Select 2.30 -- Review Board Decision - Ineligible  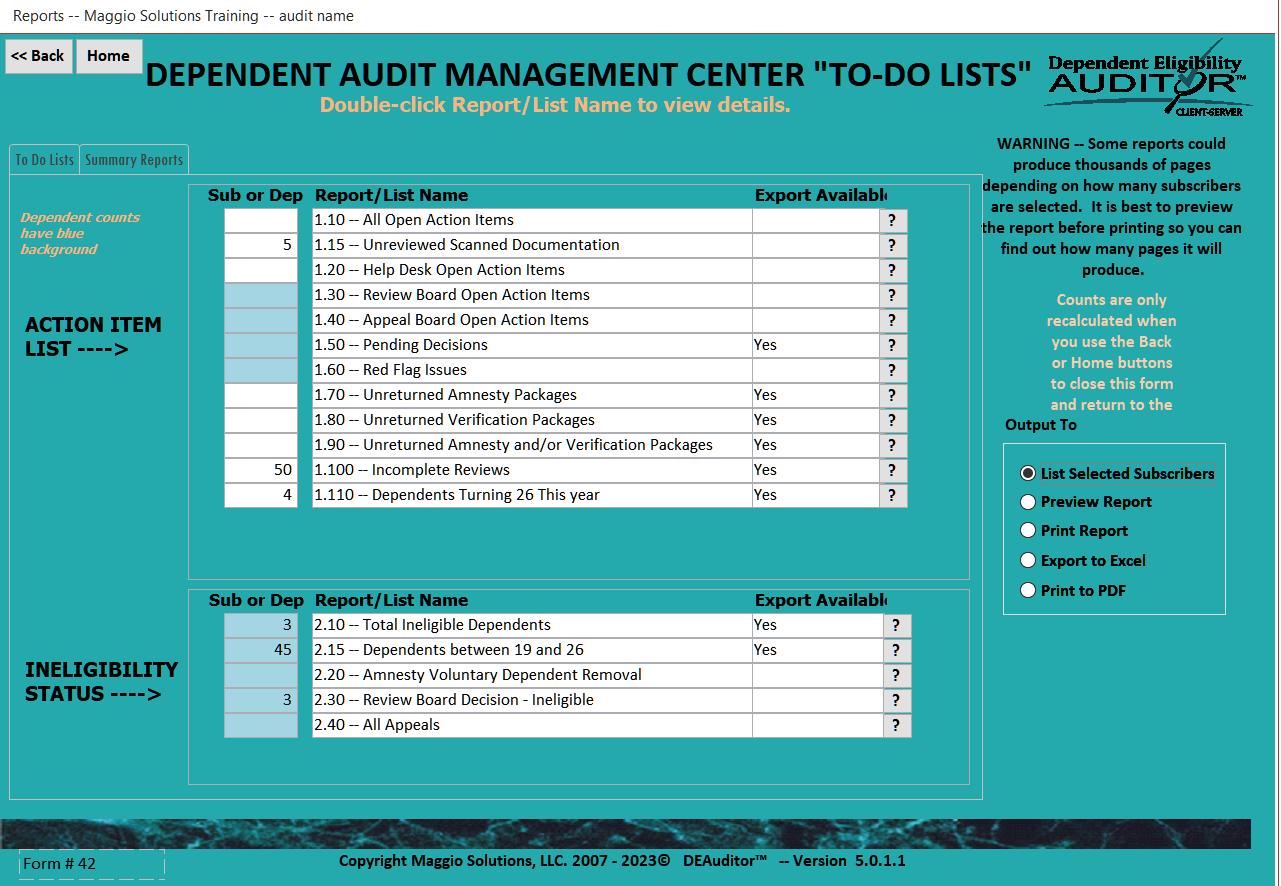pyautogui.click(x=532, y=700)
